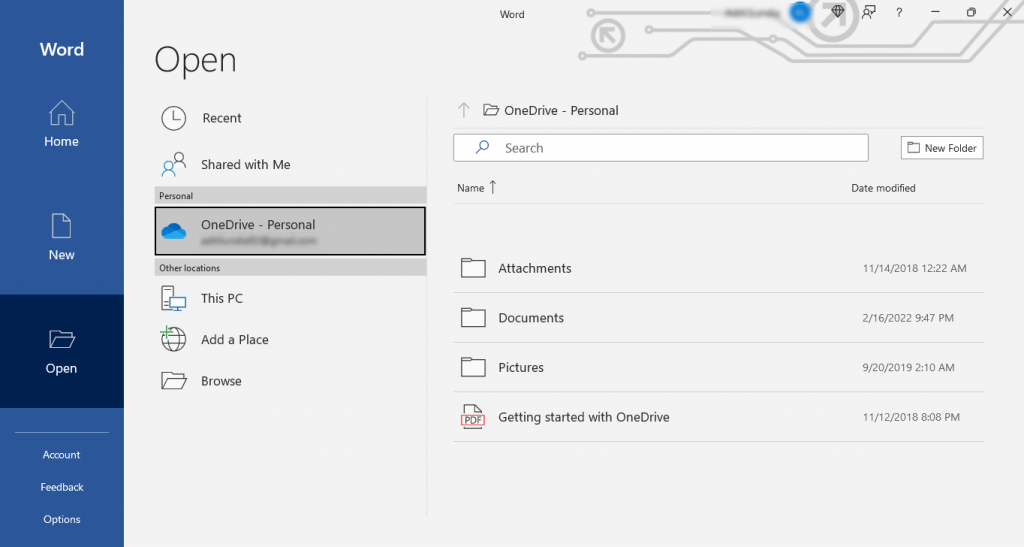Open the Getting started with OneDrive PDF

point(583,417)
